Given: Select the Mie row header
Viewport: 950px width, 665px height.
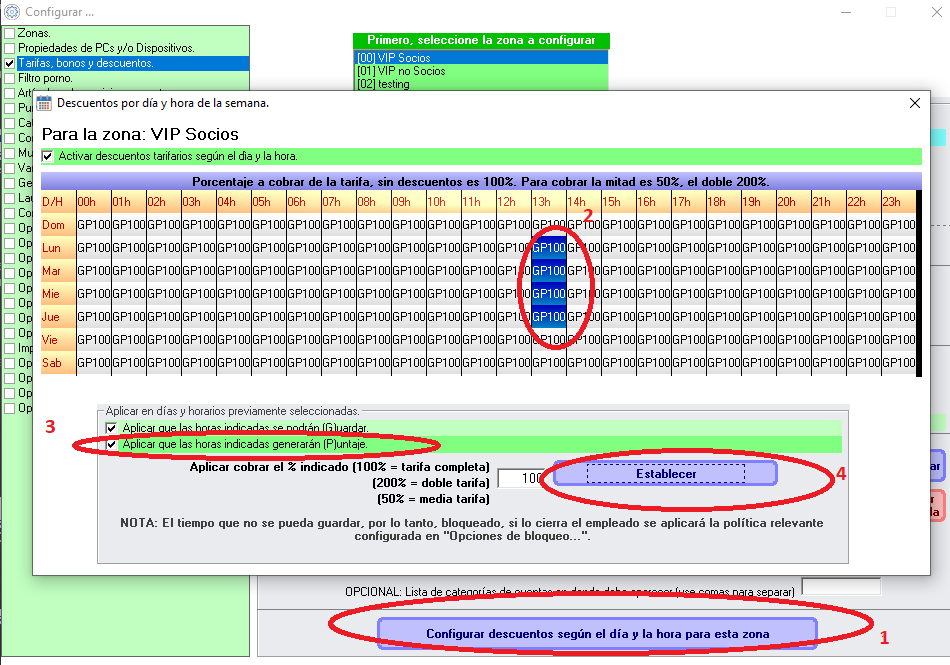Looking at the screenshot, I should (59, 294).
